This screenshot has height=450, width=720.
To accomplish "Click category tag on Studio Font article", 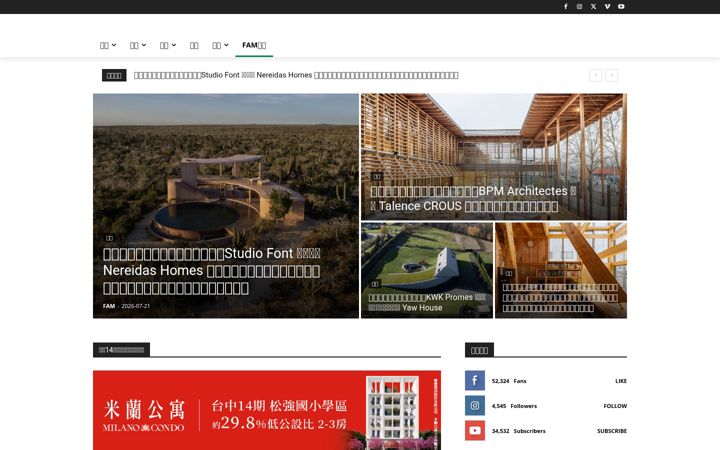I will point(109,238).
